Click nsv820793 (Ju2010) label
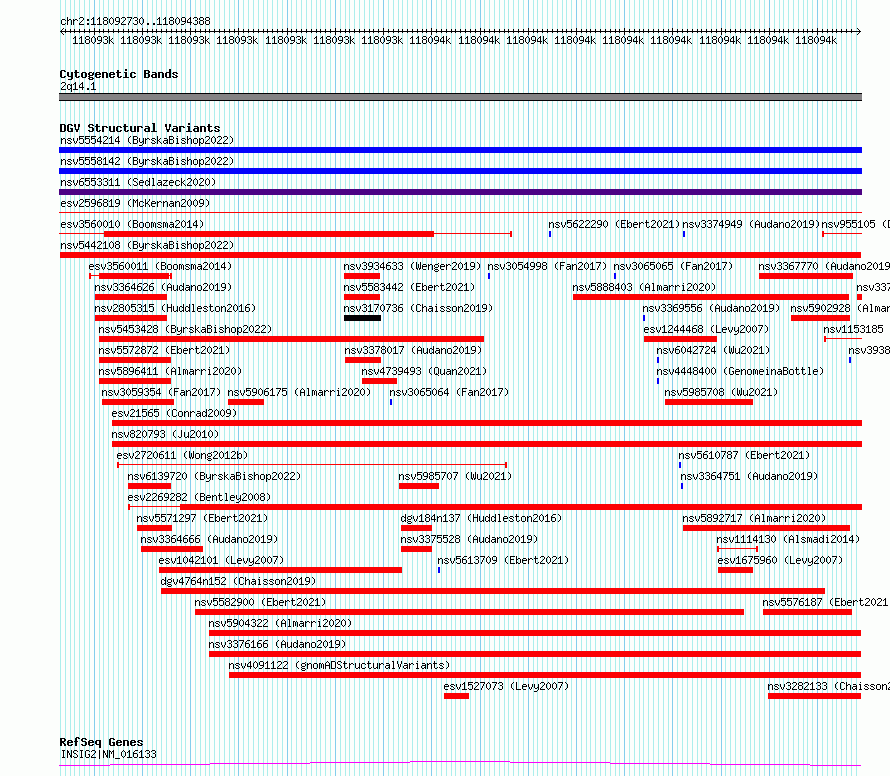890x776 pixels. [165, 434]
